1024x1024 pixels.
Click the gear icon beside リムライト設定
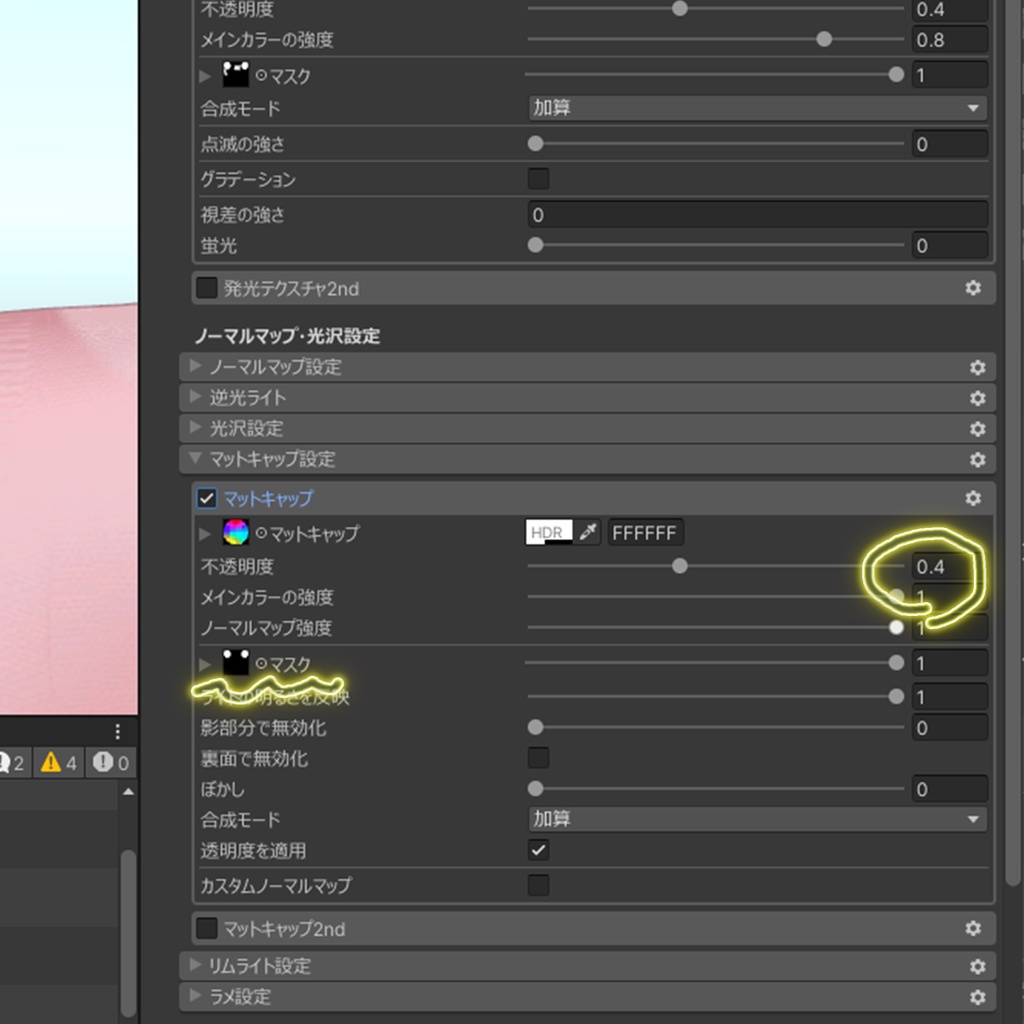coord(977,966)
